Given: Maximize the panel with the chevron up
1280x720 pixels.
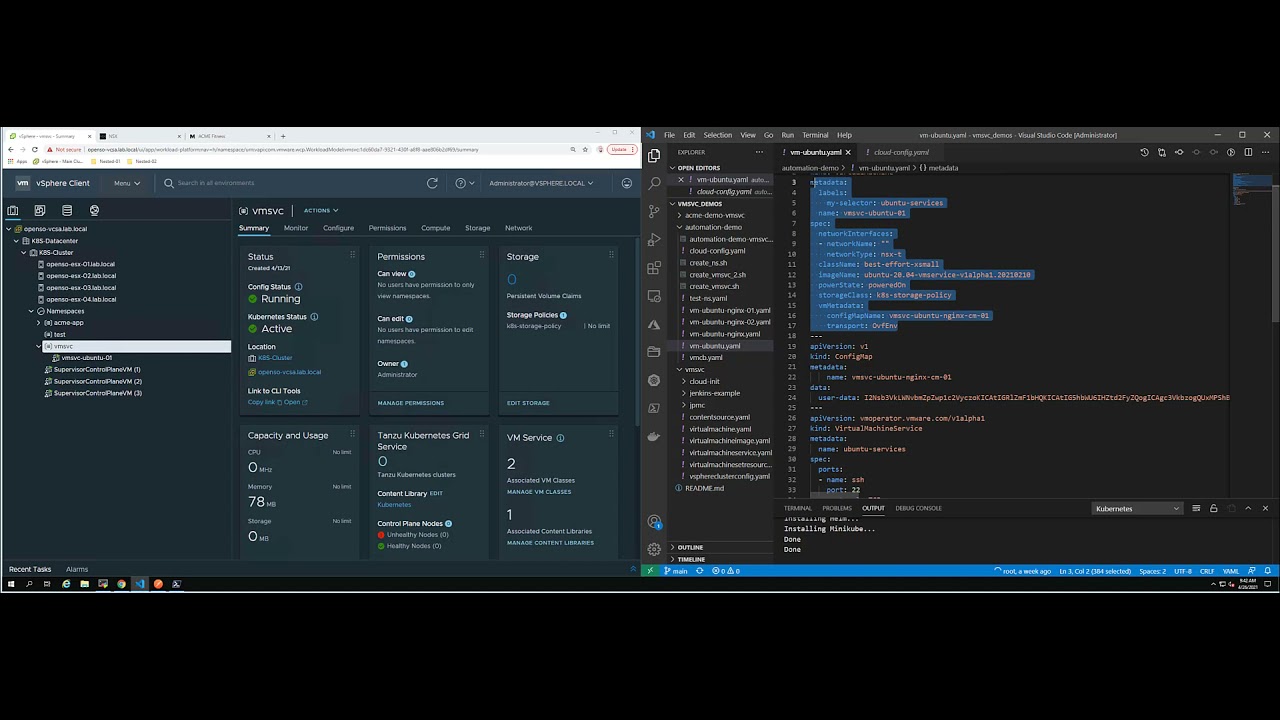Looking at the screenshot, I should (x=1248, y=508).
